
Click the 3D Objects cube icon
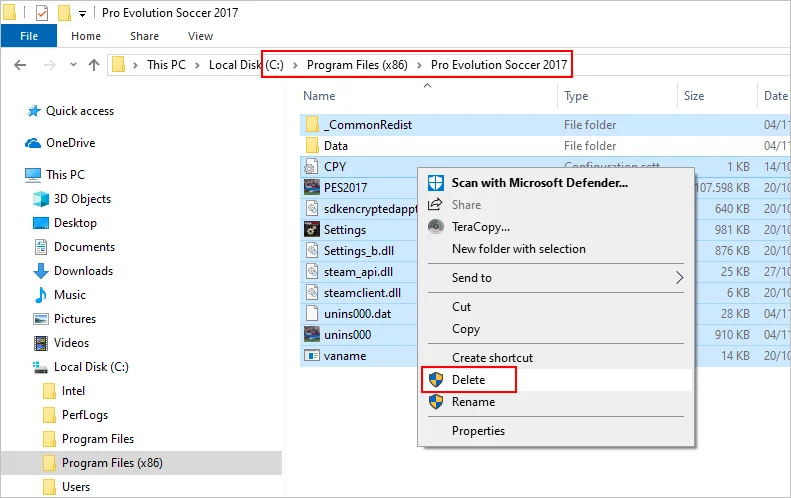point(41,199)
